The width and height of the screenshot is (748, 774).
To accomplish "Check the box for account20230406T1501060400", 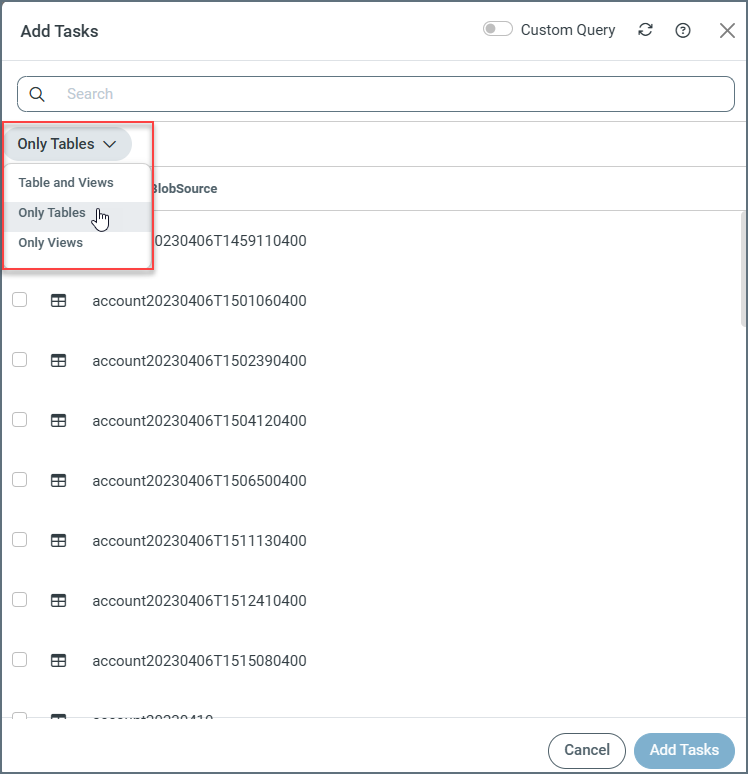I will (19, 300).
